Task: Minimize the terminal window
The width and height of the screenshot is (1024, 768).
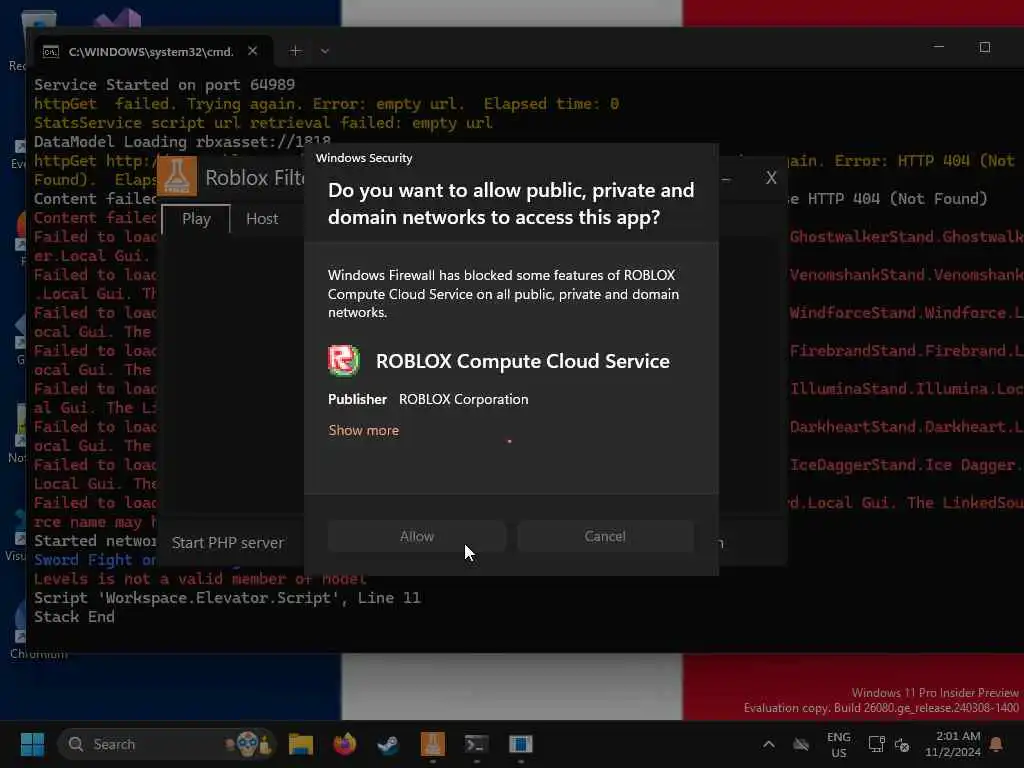Action: [x=938, y=47]
